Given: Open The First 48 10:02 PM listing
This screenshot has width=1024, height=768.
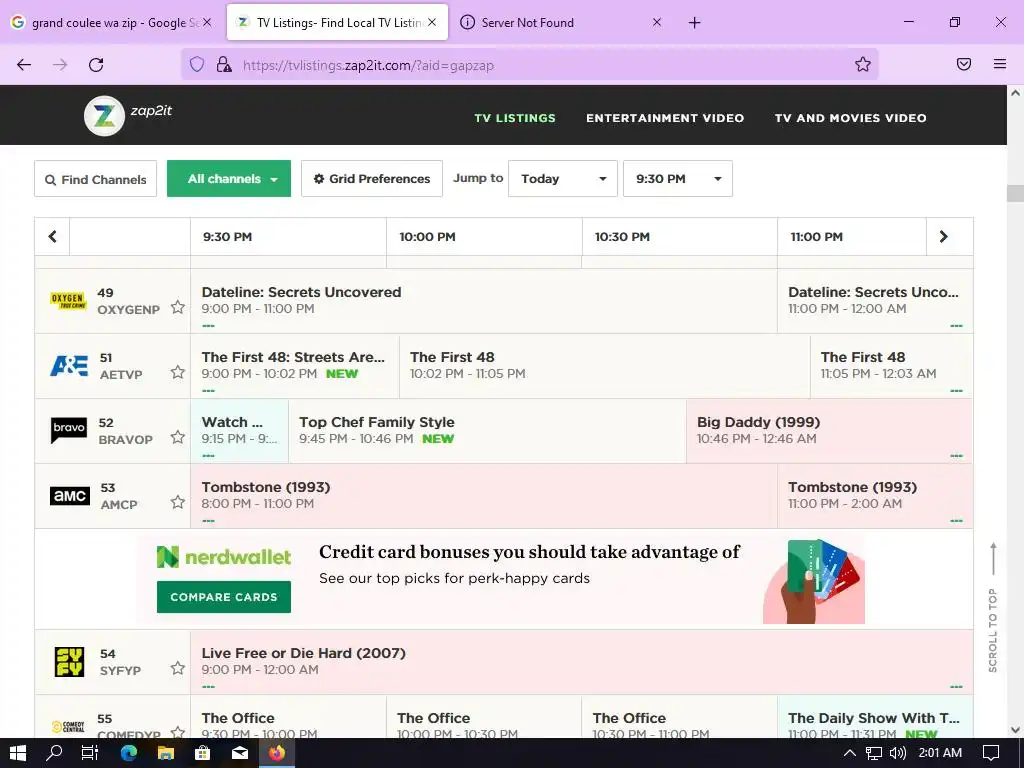Looking at the screenshot, I should [x=605, y=366].
